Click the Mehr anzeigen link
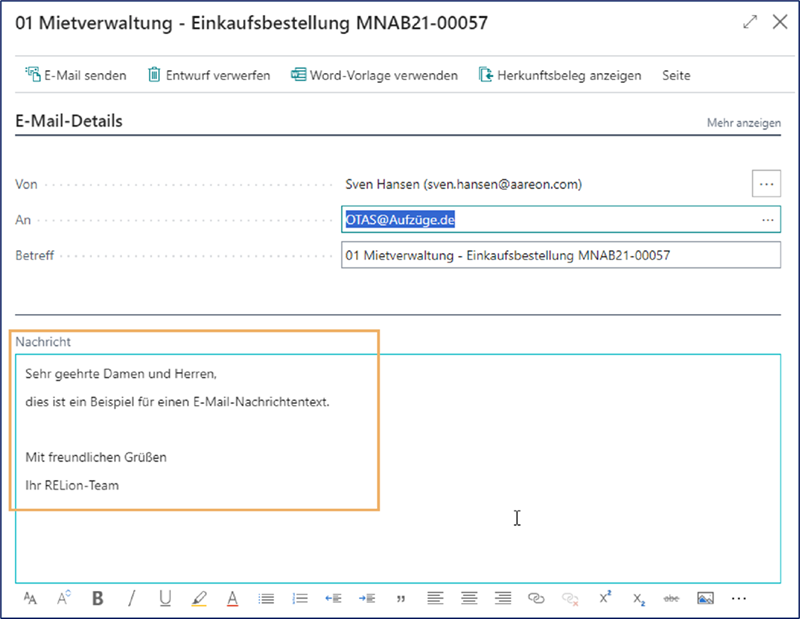 (743, 123)
